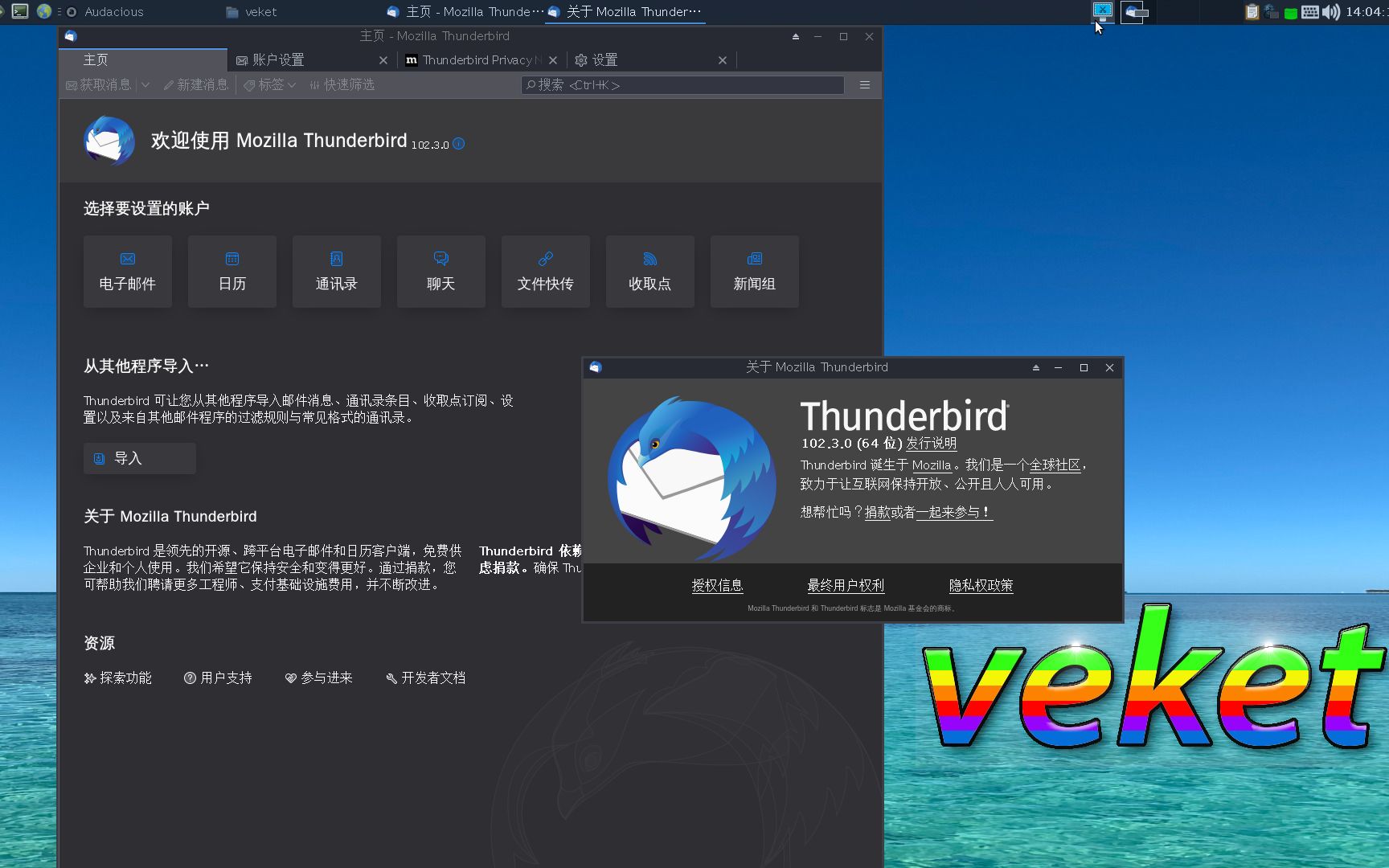Select the 主页 - Mozilla Thunderbird taskbar entry
This screenshot has height=868, width=1389.
point(464,12)
